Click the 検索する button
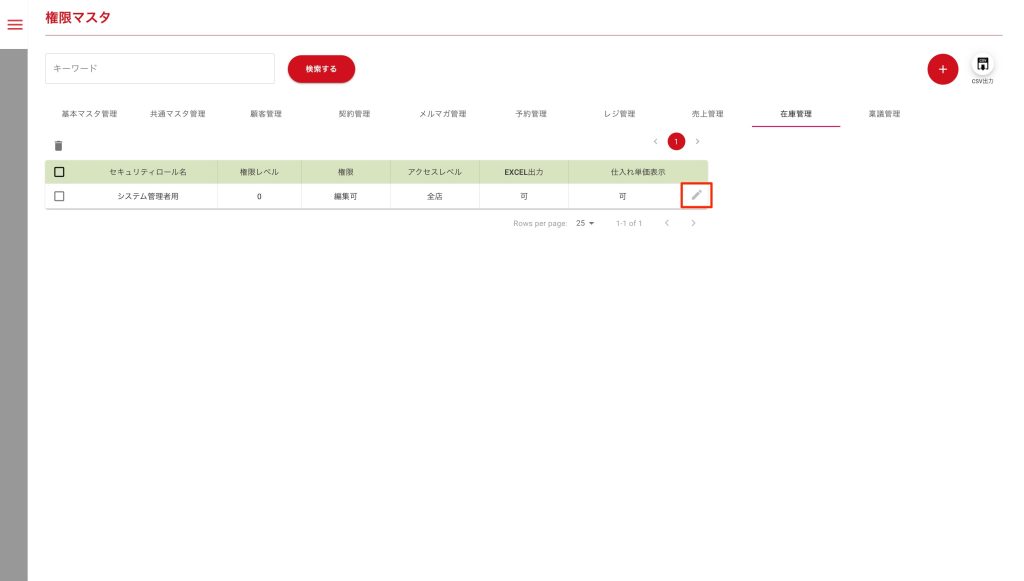The width and height of the screenshot is (1024, 581). tap(321, 69)
